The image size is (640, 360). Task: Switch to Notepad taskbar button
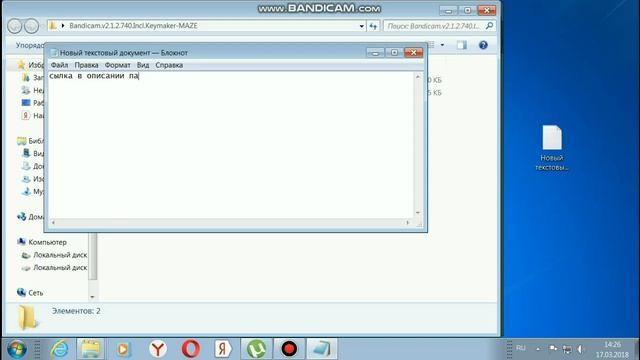tap(322, 349)
